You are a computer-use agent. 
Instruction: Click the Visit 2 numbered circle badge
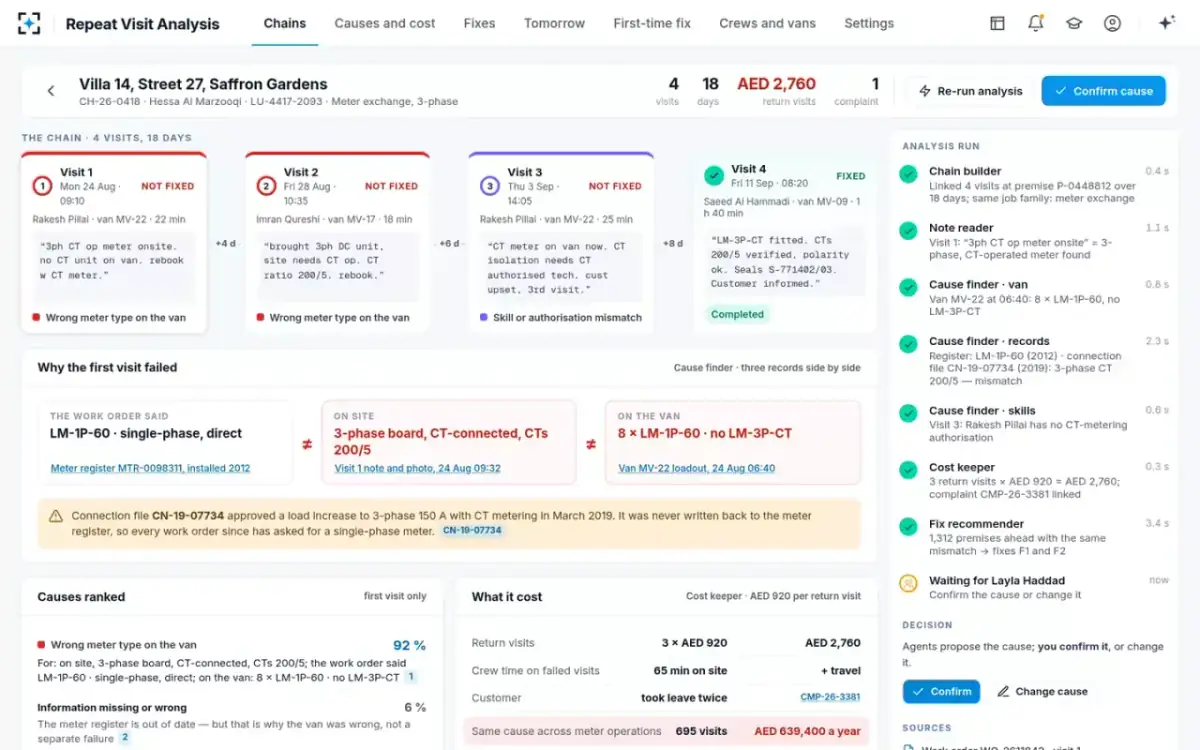[x=266, y=185]
